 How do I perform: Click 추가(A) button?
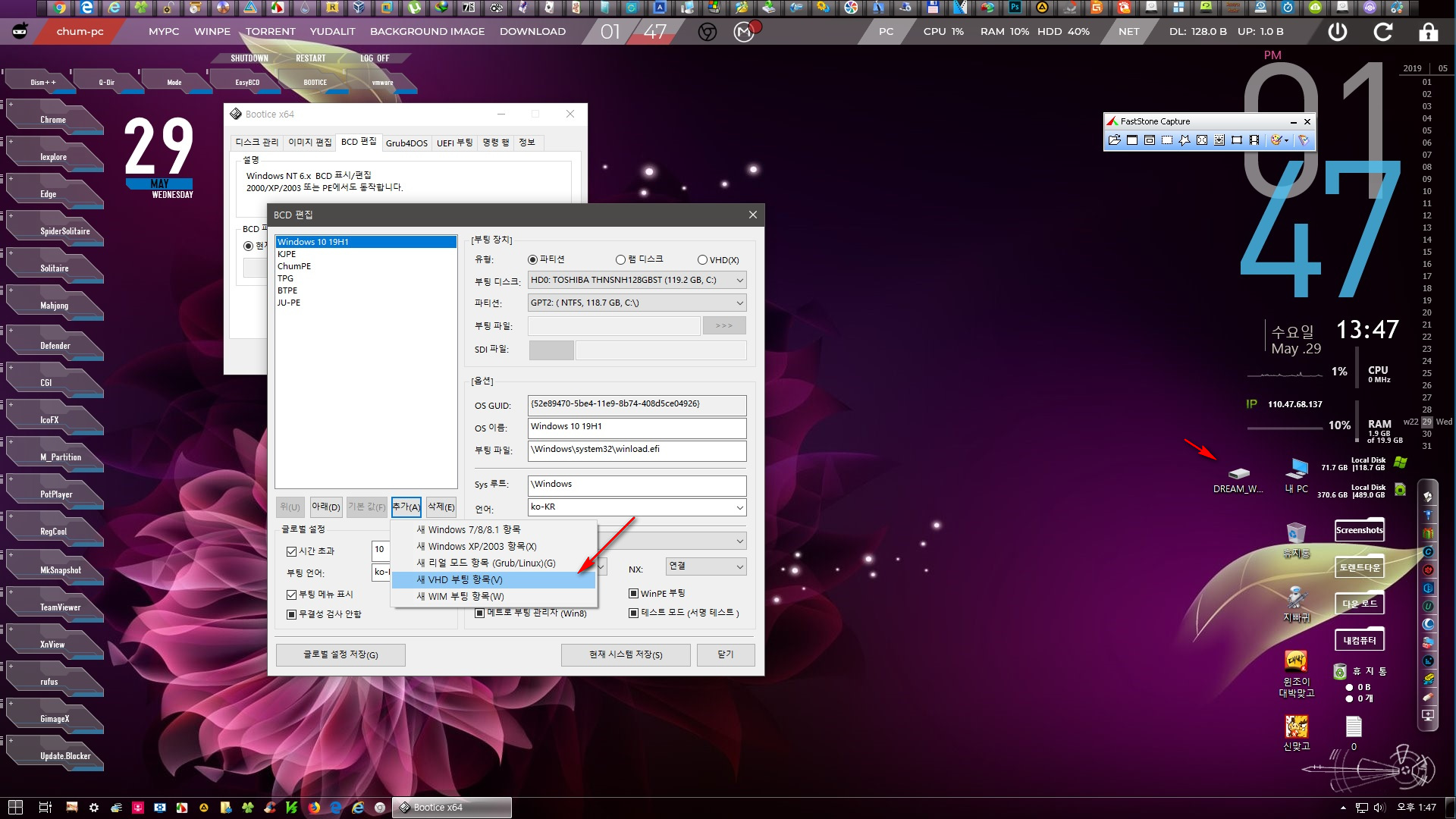tap(406, 507)
